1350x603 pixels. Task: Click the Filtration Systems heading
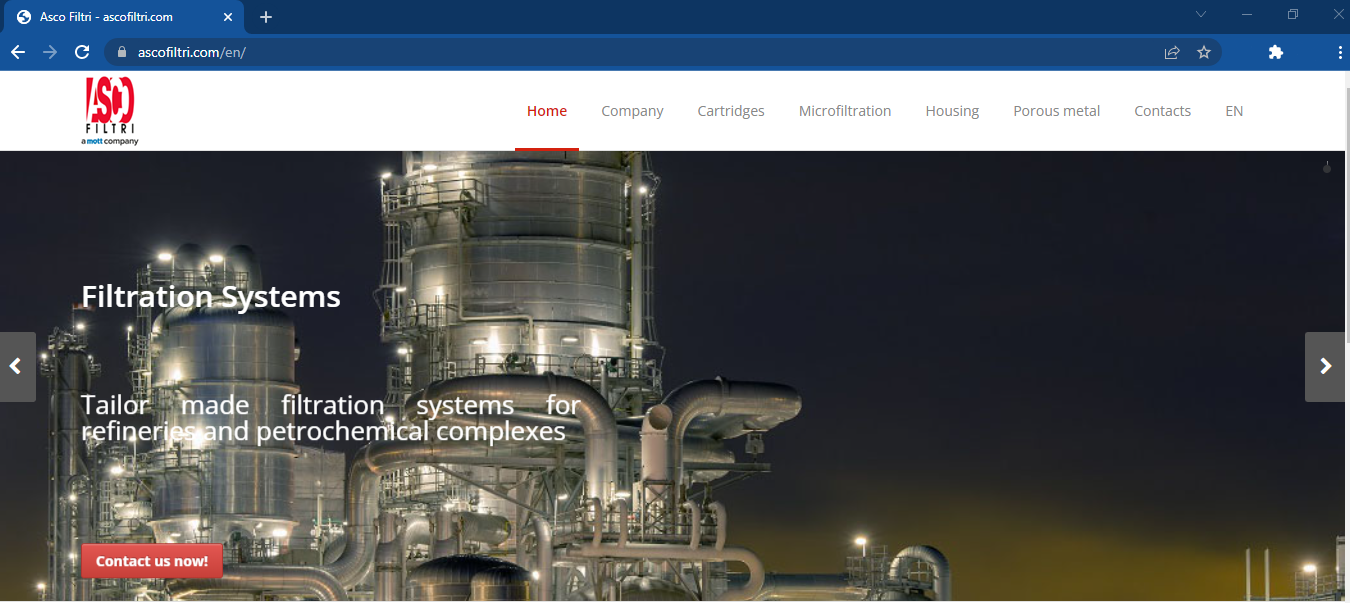click(211, 297)
